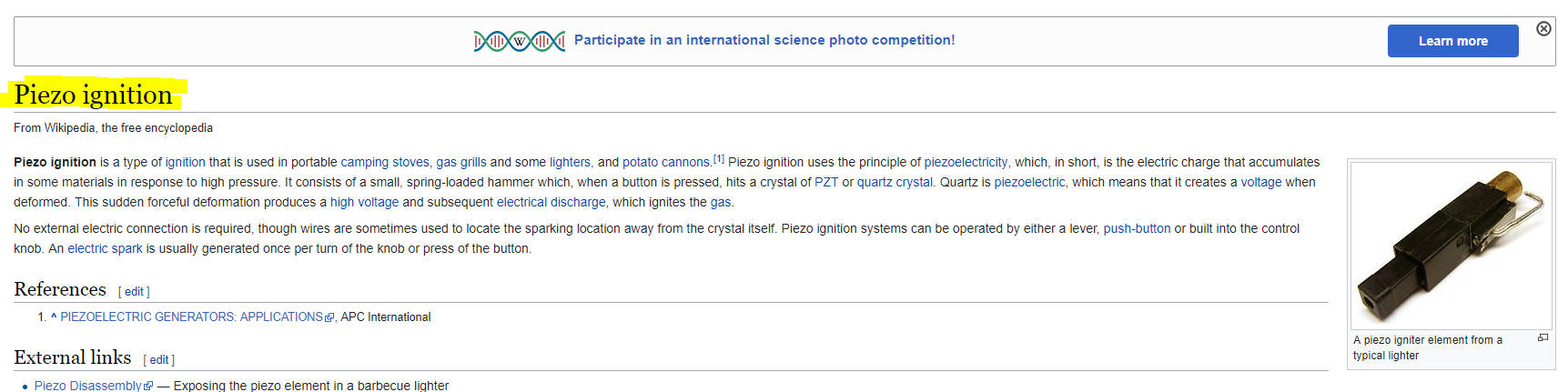
Task: Click the footnote [1] citation
Action: click(x=719, y=159)
